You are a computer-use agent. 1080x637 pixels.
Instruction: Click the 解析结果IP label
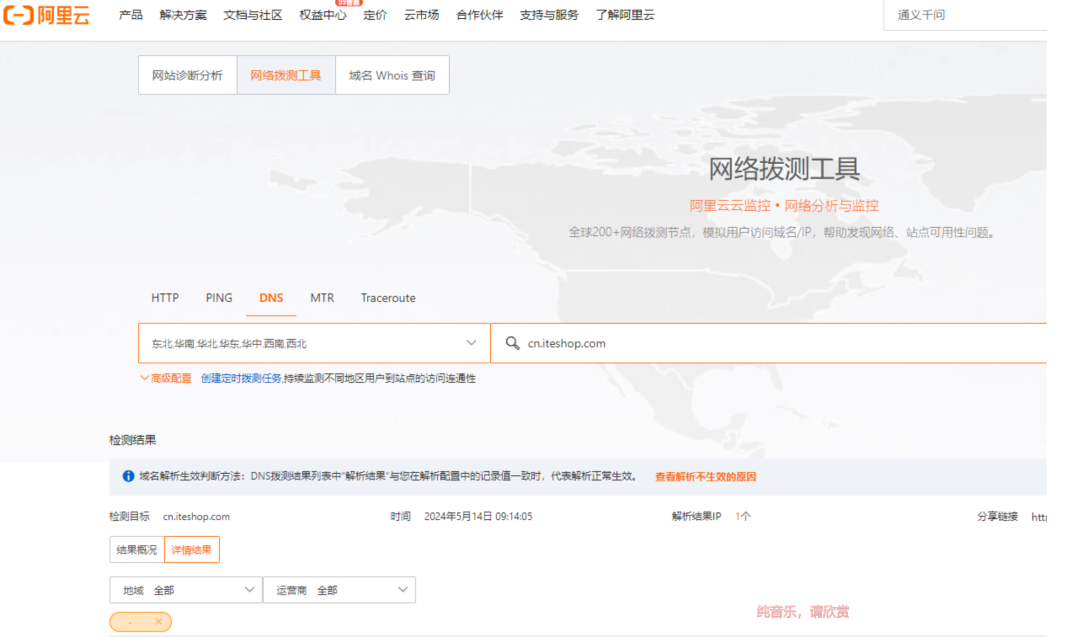point(696,516)
